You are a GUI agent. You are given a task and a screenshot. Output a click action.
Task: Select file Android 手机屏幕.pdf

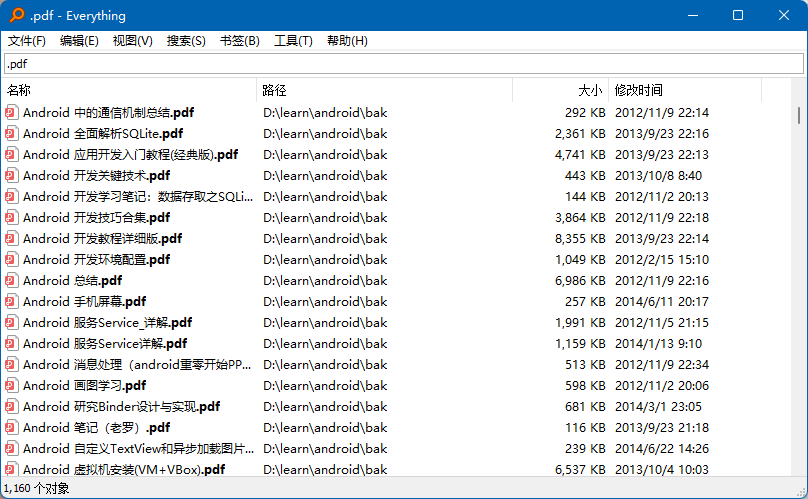[84, 302]
